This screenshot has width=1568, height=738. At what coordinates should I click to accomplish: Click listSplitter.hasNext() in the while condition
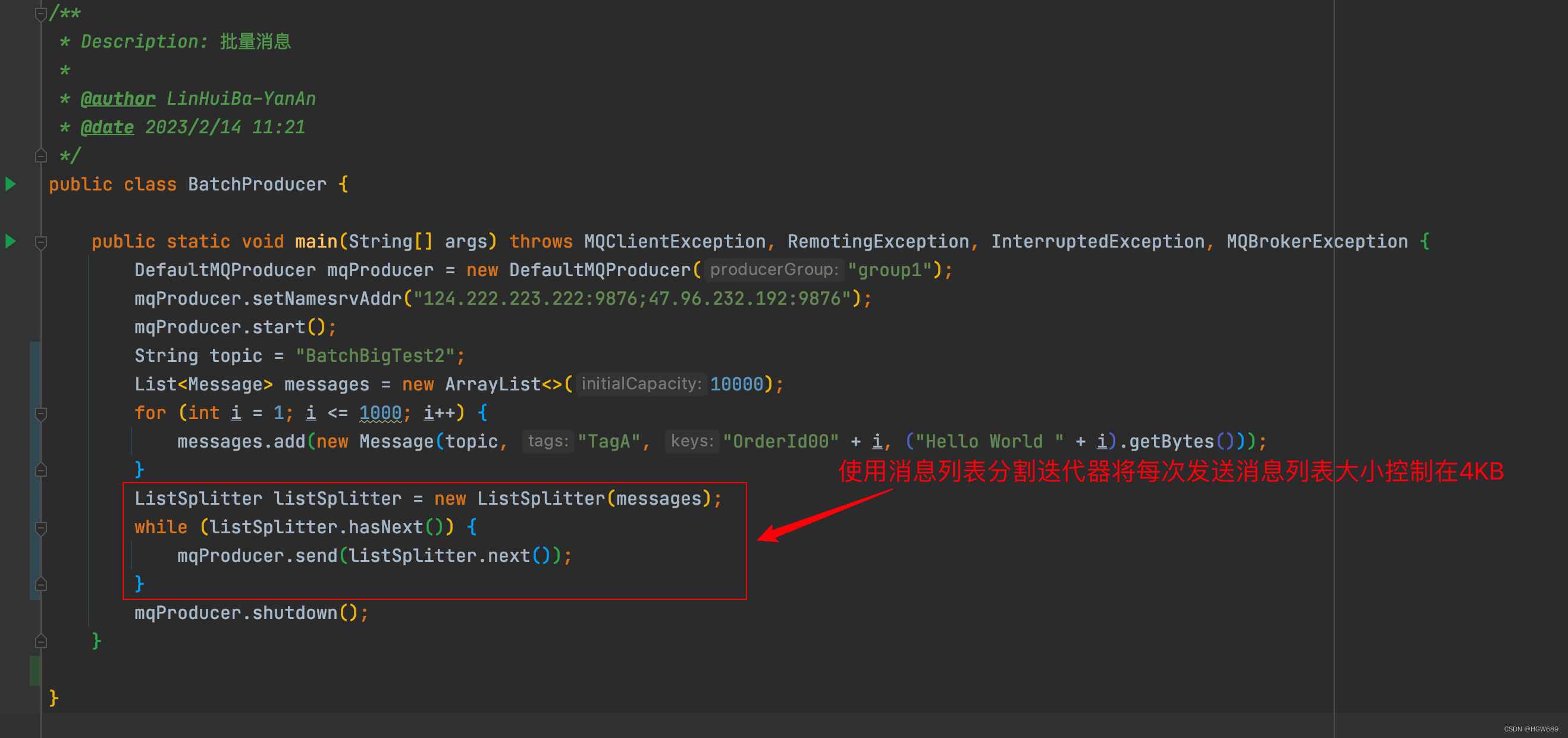[327, 527]
